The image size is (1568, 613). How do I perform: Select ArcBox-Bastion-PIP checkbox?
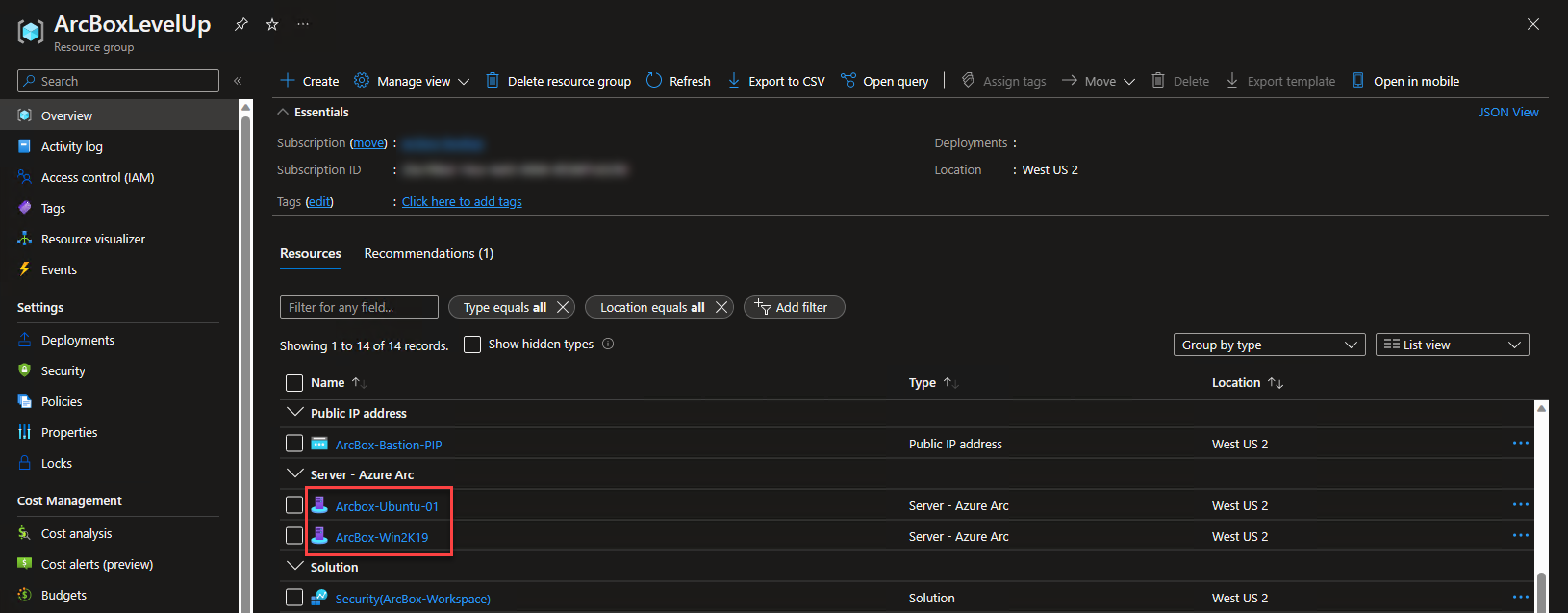coord(294,444)
